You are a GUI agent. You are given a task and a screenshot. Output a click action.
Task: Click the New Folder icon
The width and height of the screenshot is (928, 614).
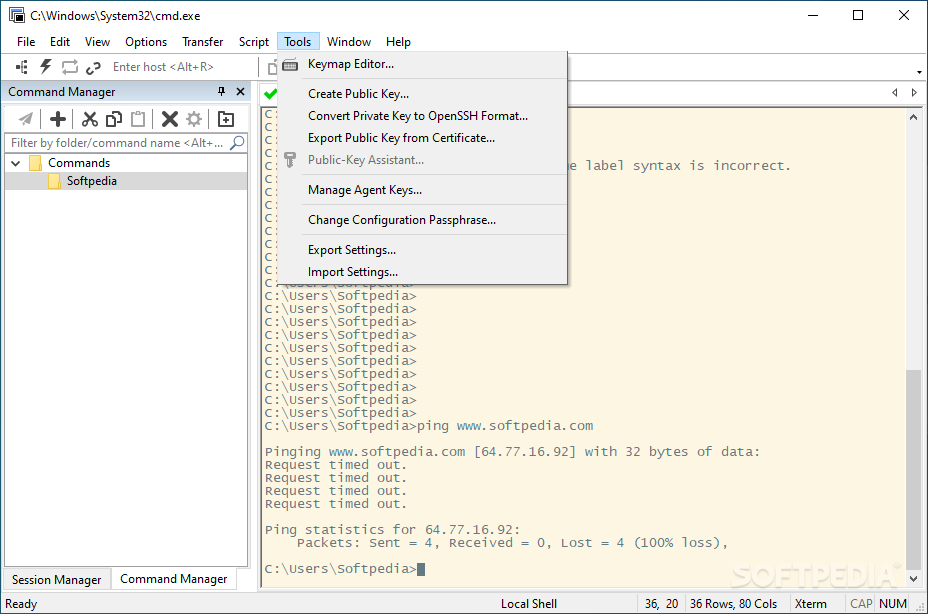click(x=225, y=119)
